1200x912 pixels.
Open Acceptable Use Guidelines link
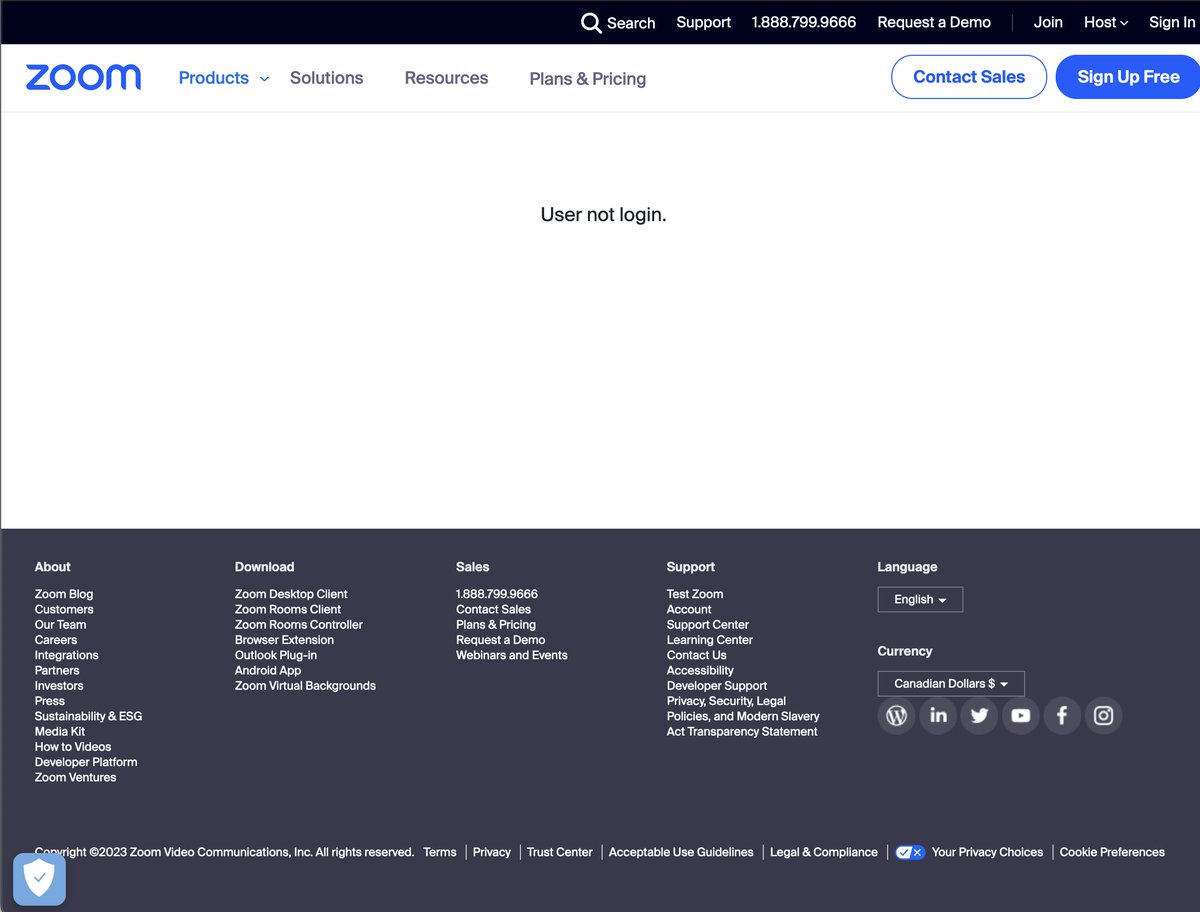tap(681, 852)
